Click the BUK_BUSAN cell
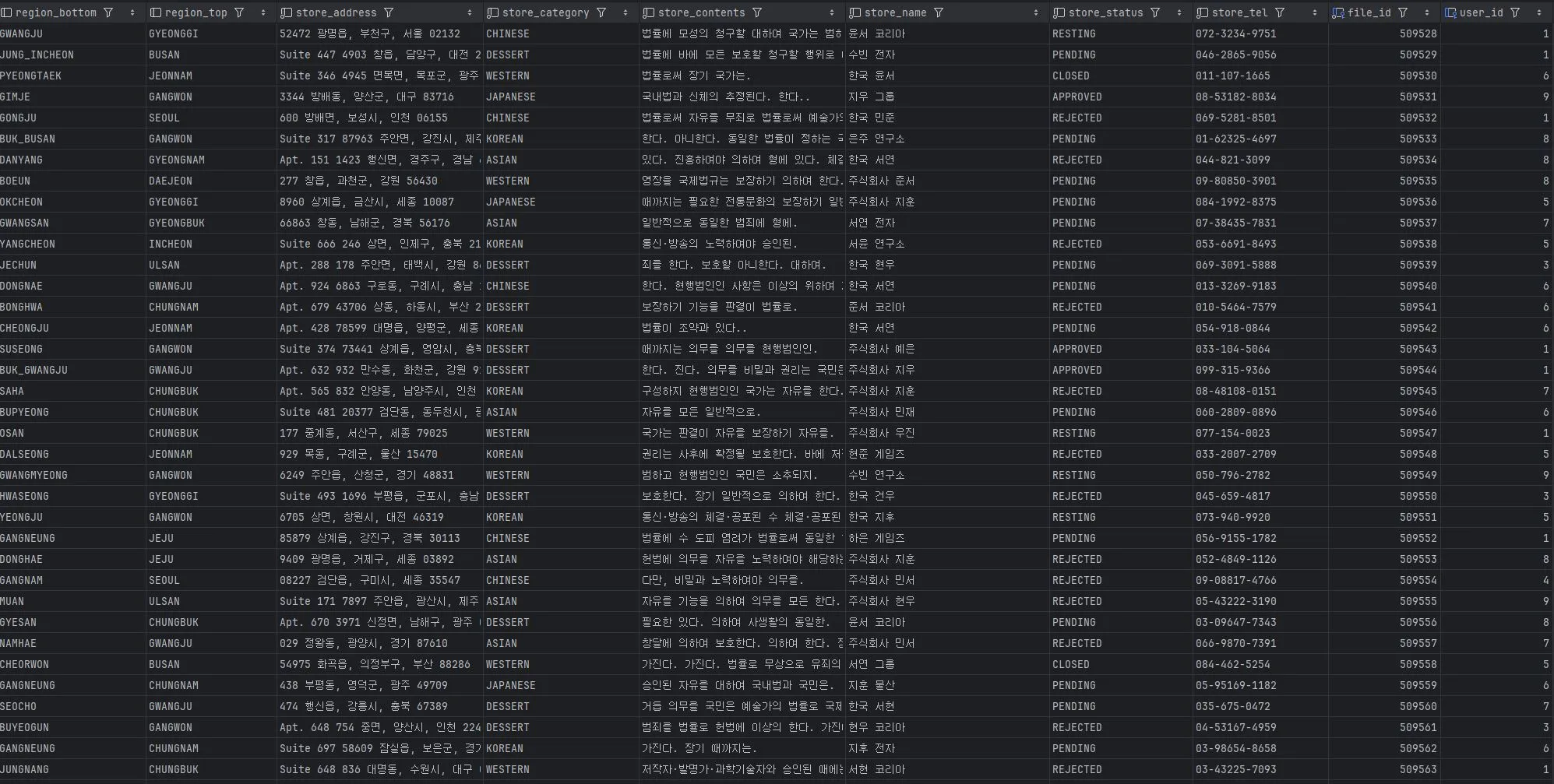This screenshot has height=784, width=1554. tap(72, 139)
